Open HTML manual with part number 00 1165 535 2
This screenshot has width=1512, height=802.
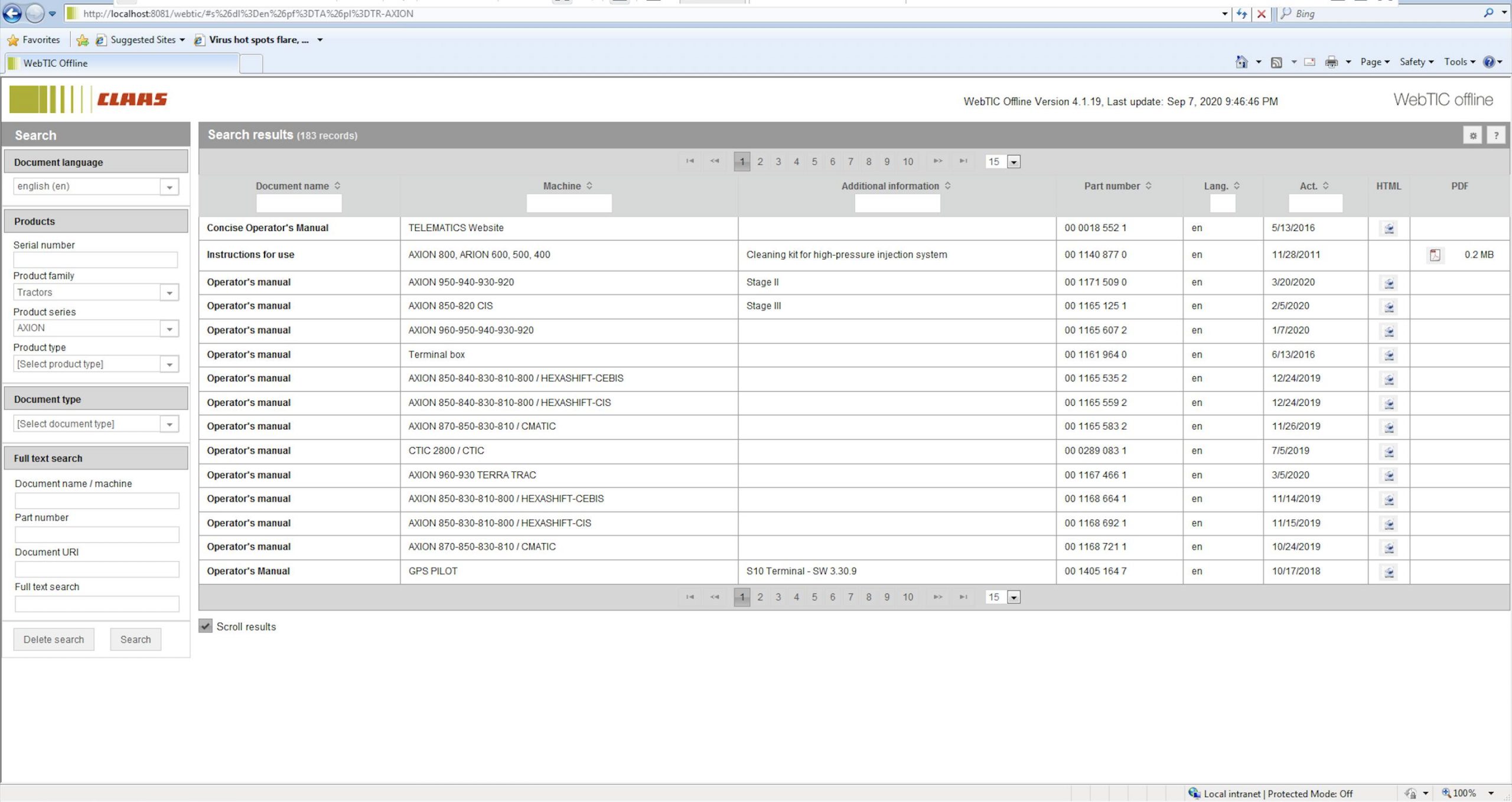(x=1389, y=379)
